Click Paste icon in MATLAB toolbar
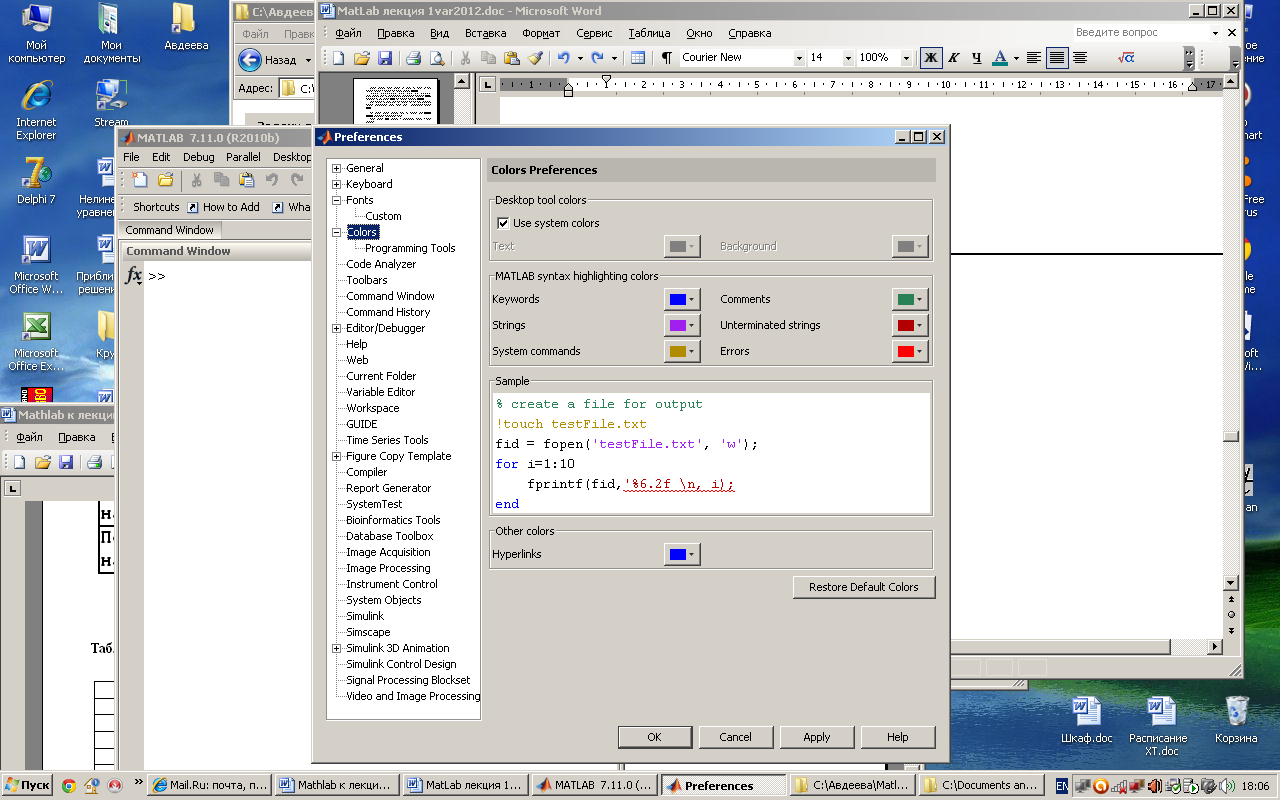This screenshot has height=800, width=1280. pyautogui.click(x=246, y=180)
